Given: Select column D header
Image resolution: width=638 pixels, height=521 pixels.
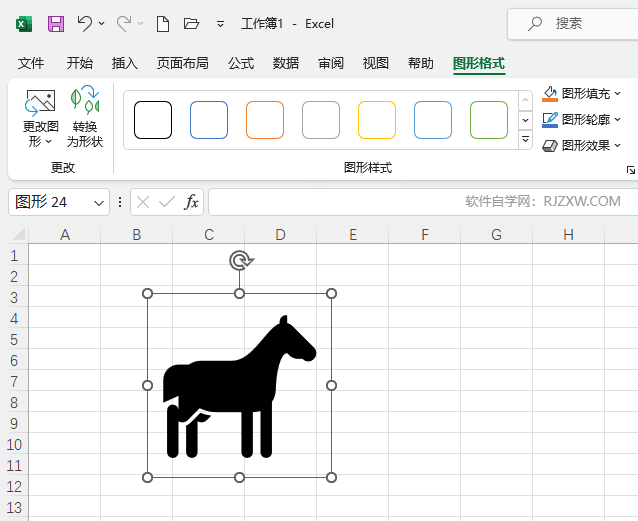Looking at the screenshot, I should tap(281, 235).
